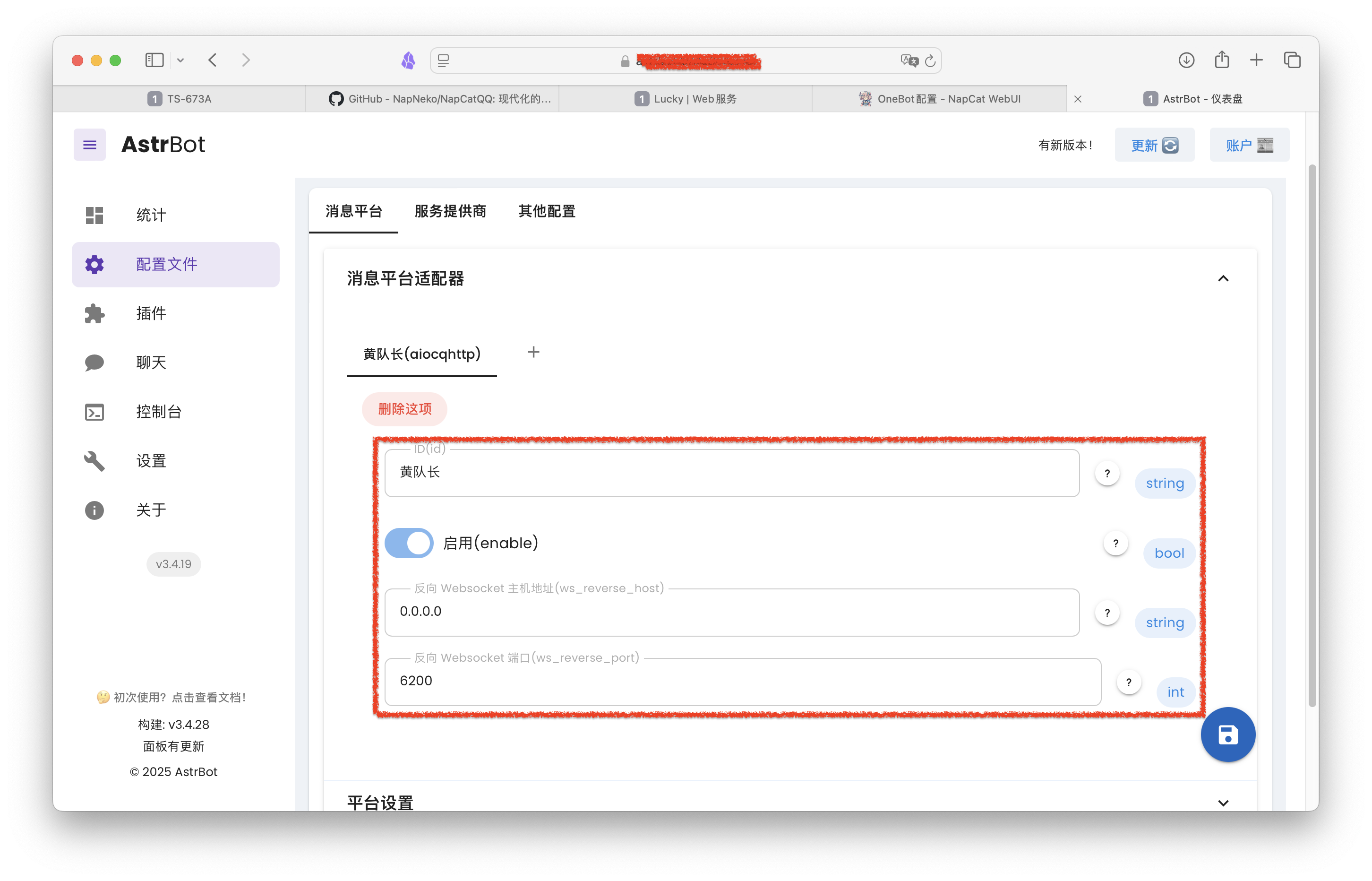Viewport: 1372px width, 881px height.
Task: Click the 更新 button
Action: pyautogui.click(x=1154, y=145)
